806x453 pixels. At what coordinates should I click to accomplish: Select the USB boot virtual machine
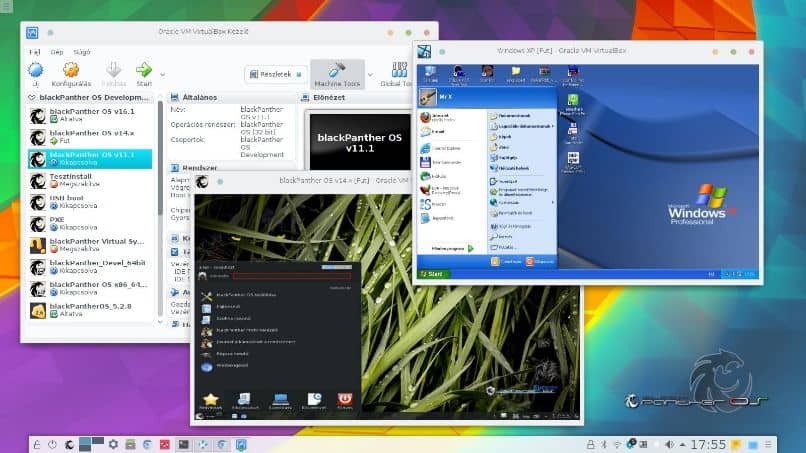coord(90,202)
